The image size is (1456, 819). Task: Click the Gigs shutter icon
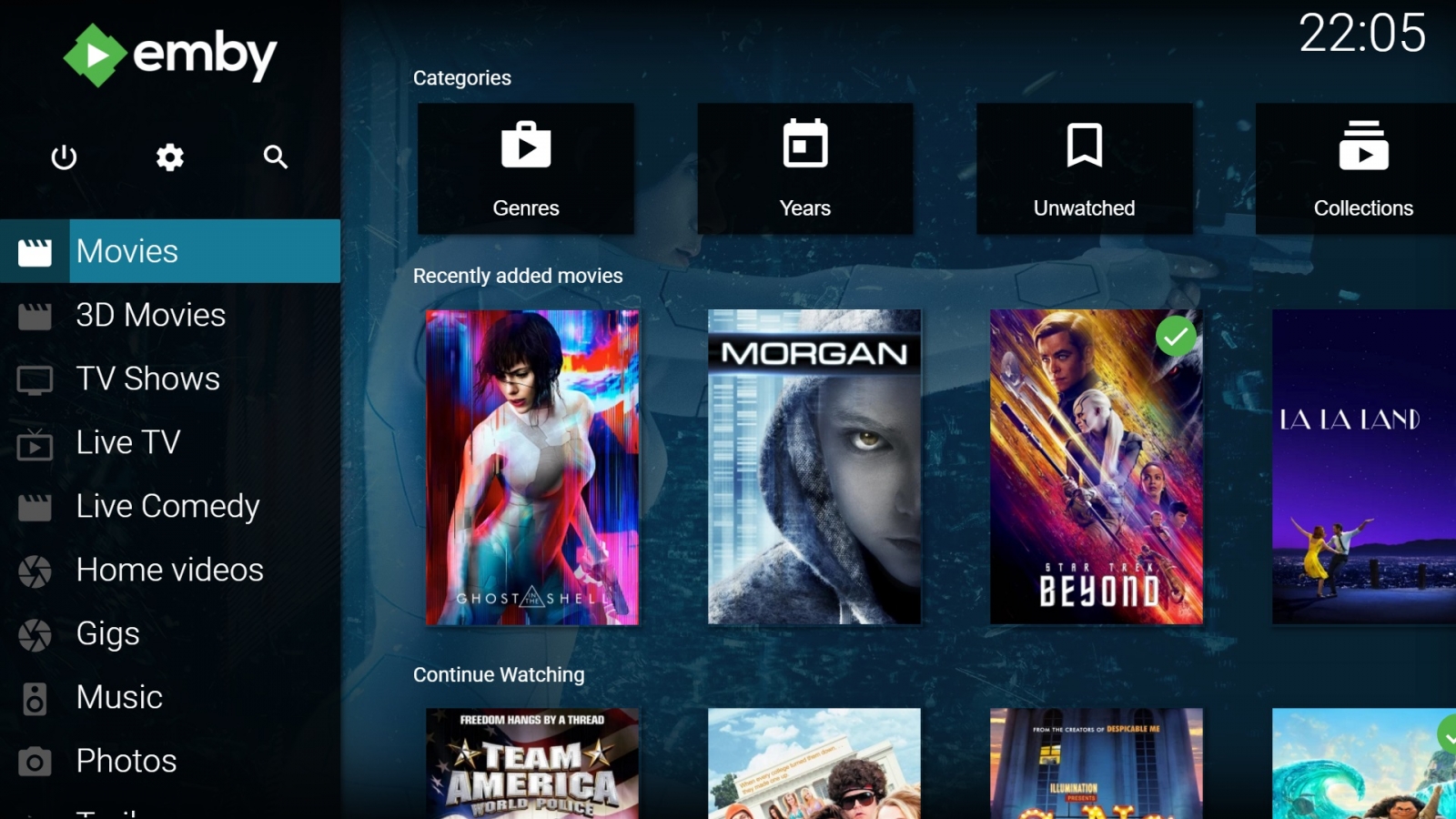(x=35, y=635)
